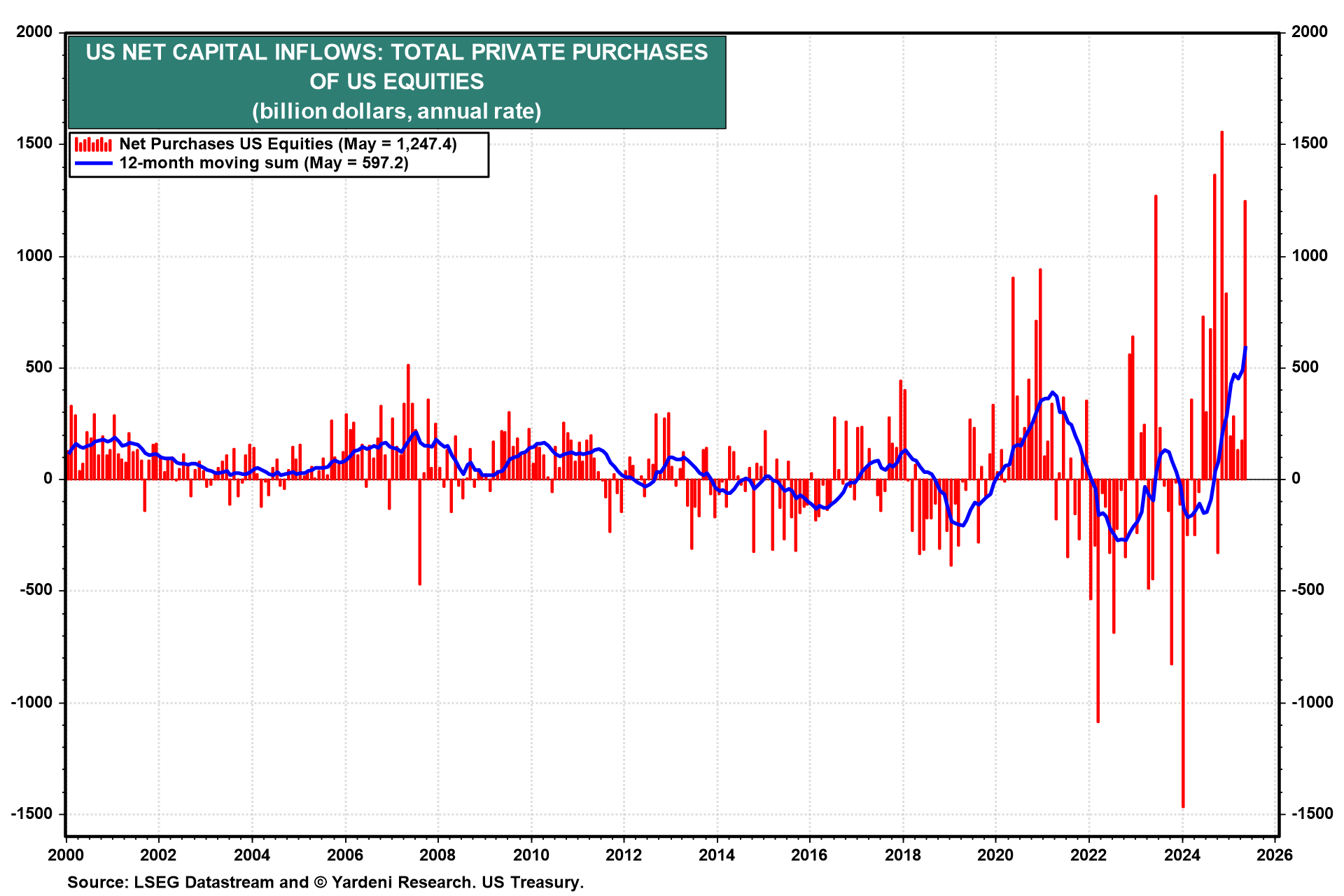Image resolution: width=1344 pixels, height=896 pixels.
Task: Click the 2024 label on the x-axis
Action: pos(1182,855)
